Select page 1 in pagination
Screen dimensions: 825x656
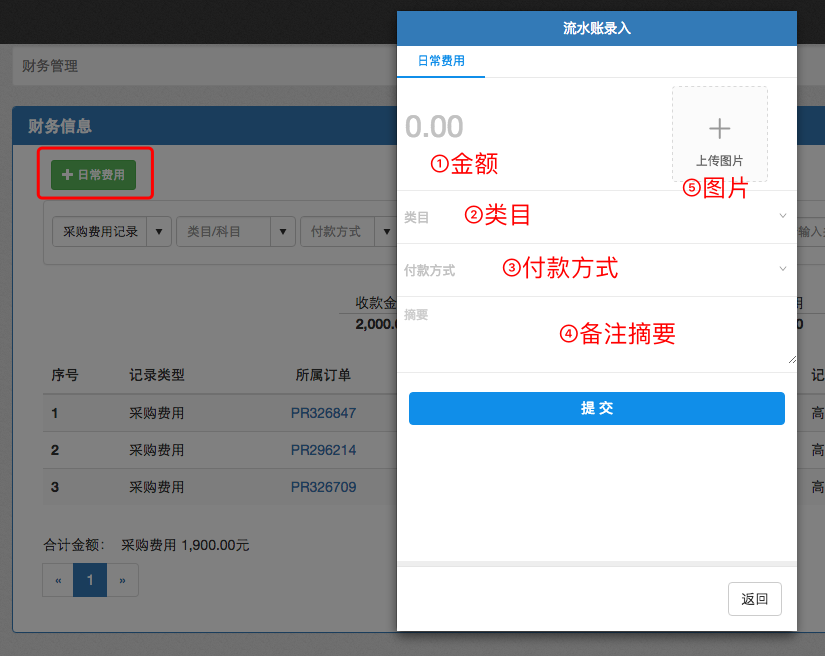point(90,580)
